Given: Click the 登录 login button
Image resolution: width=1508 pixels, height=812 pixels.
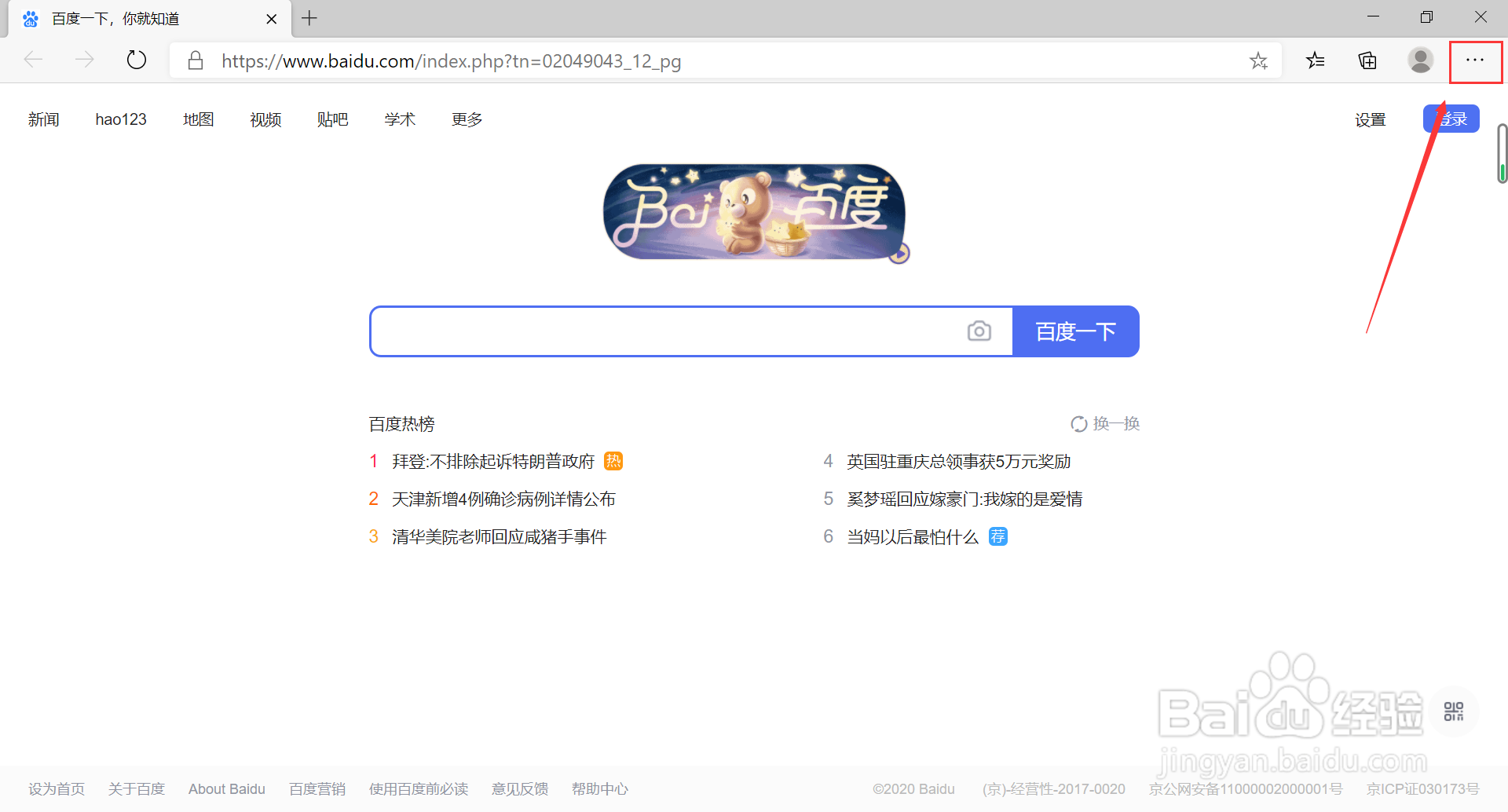Looking at the screenshot, I should [1451, 119].
